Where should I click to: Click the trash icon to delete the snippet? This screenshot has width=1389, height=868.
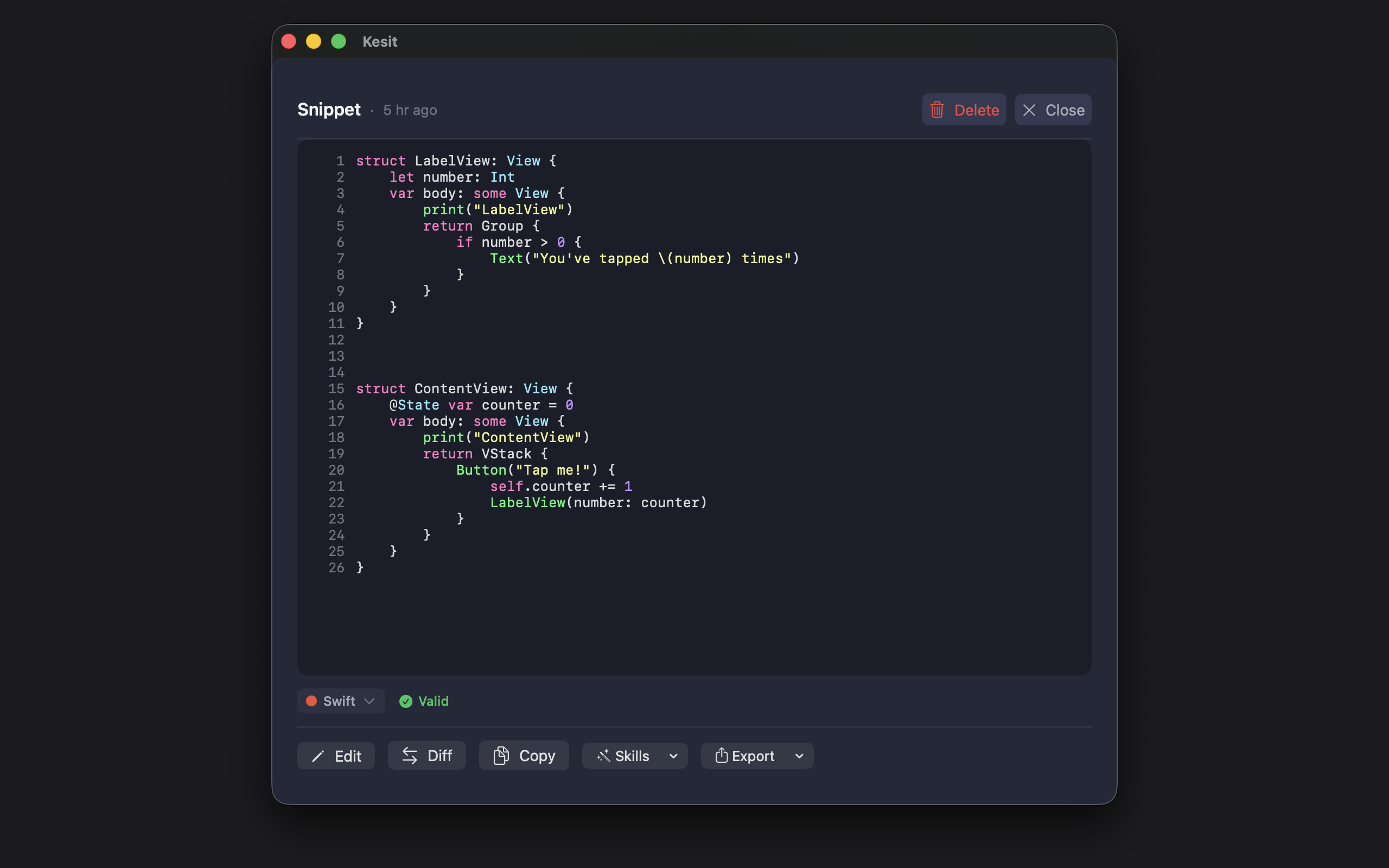coord(937,109)
